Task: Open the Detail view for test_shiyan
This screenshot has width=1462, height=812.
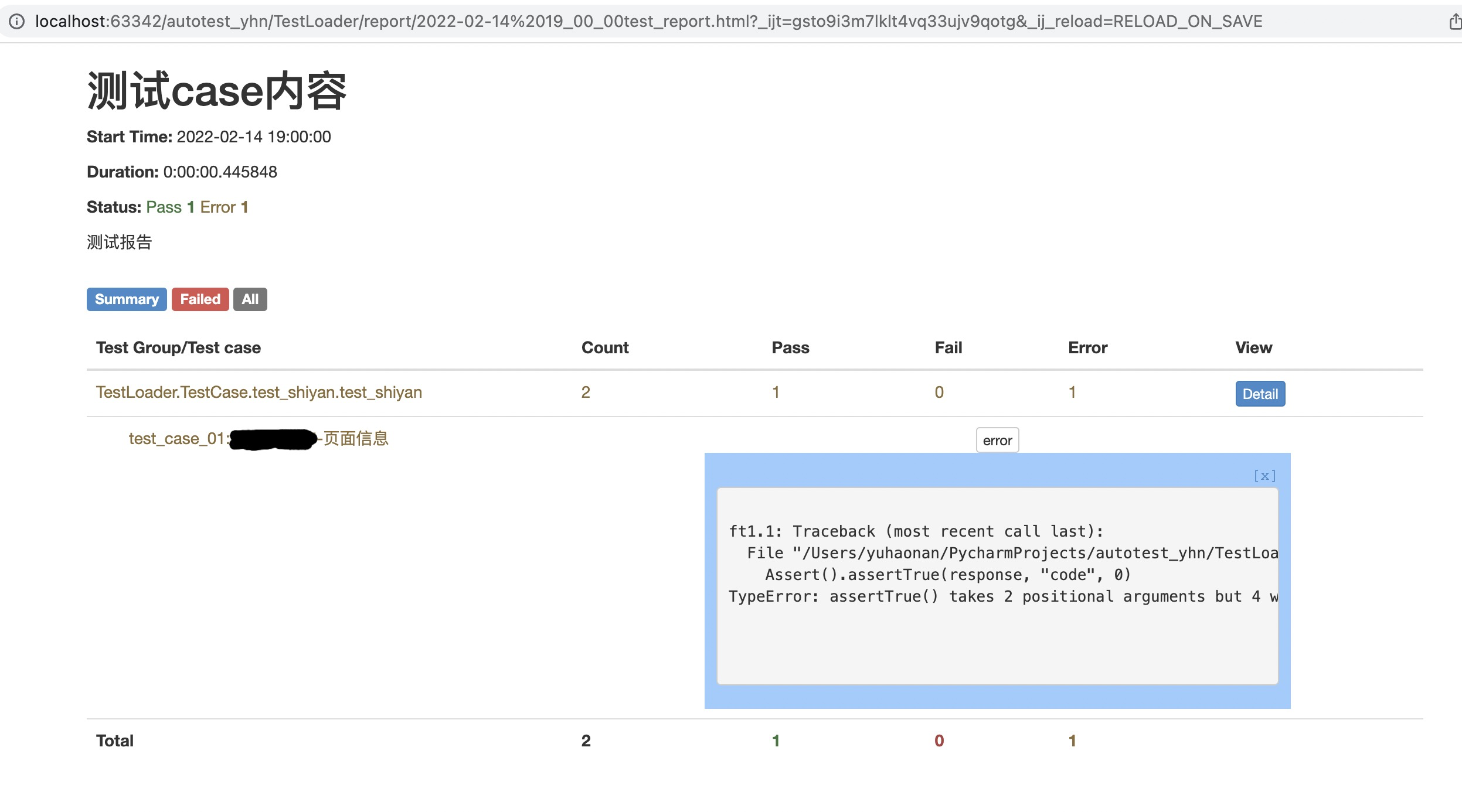Action: pyautogui.click(x=1260, y=394)
